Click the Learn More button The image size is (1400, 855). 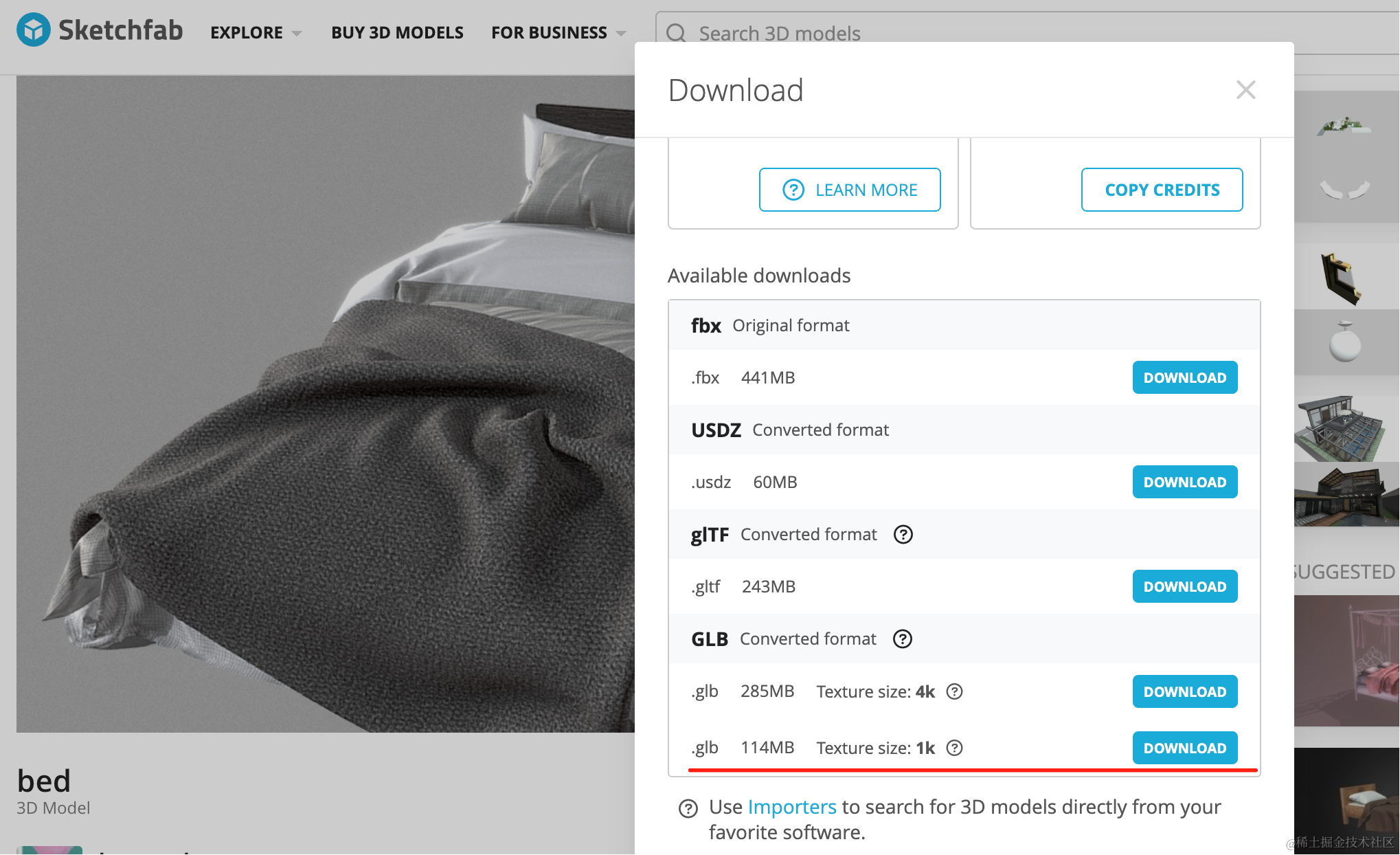(850, 190)
